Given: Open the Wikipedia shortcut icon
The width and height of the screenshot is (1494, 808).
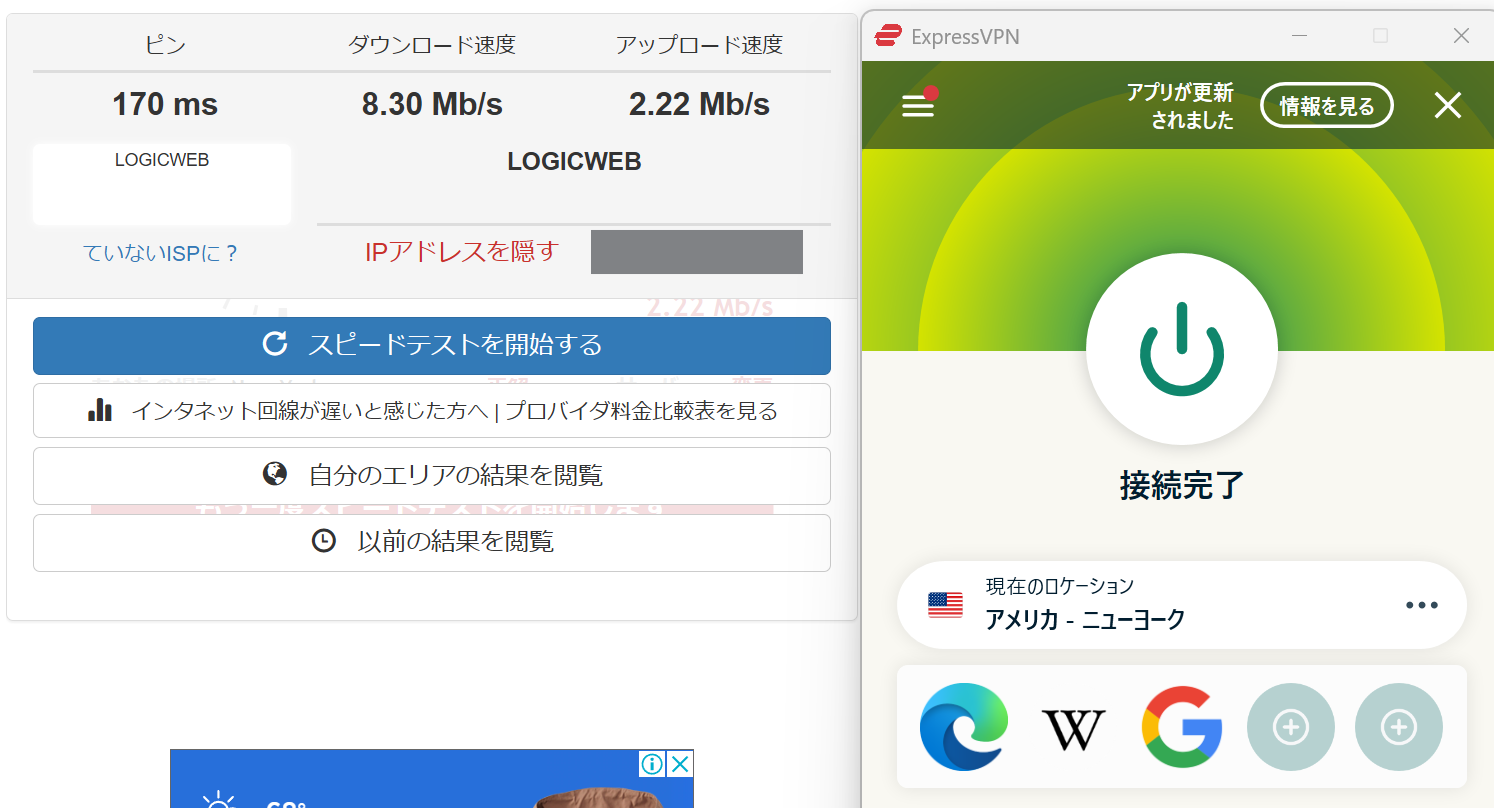Looking at the screenshot, I should pyautogui.click(x=1073, y=728).
